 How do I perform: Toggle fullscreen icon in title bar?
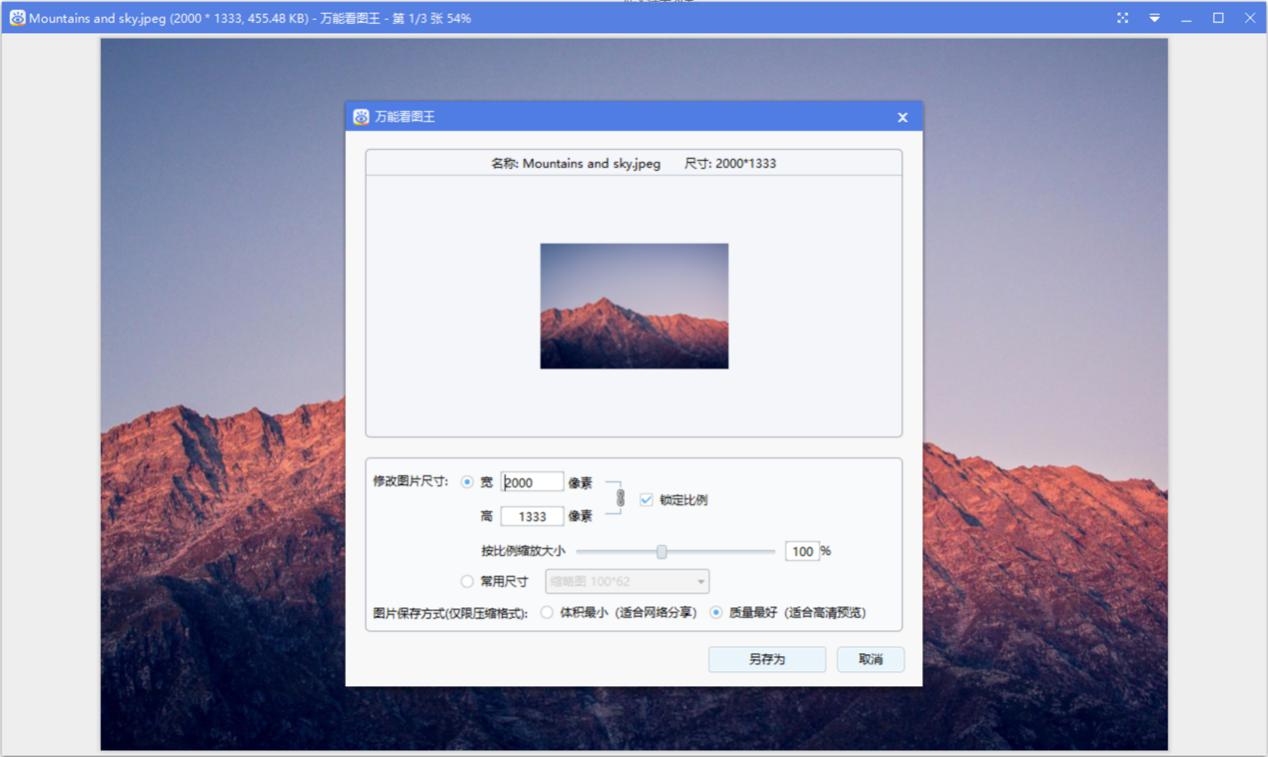pos(1123,18)
